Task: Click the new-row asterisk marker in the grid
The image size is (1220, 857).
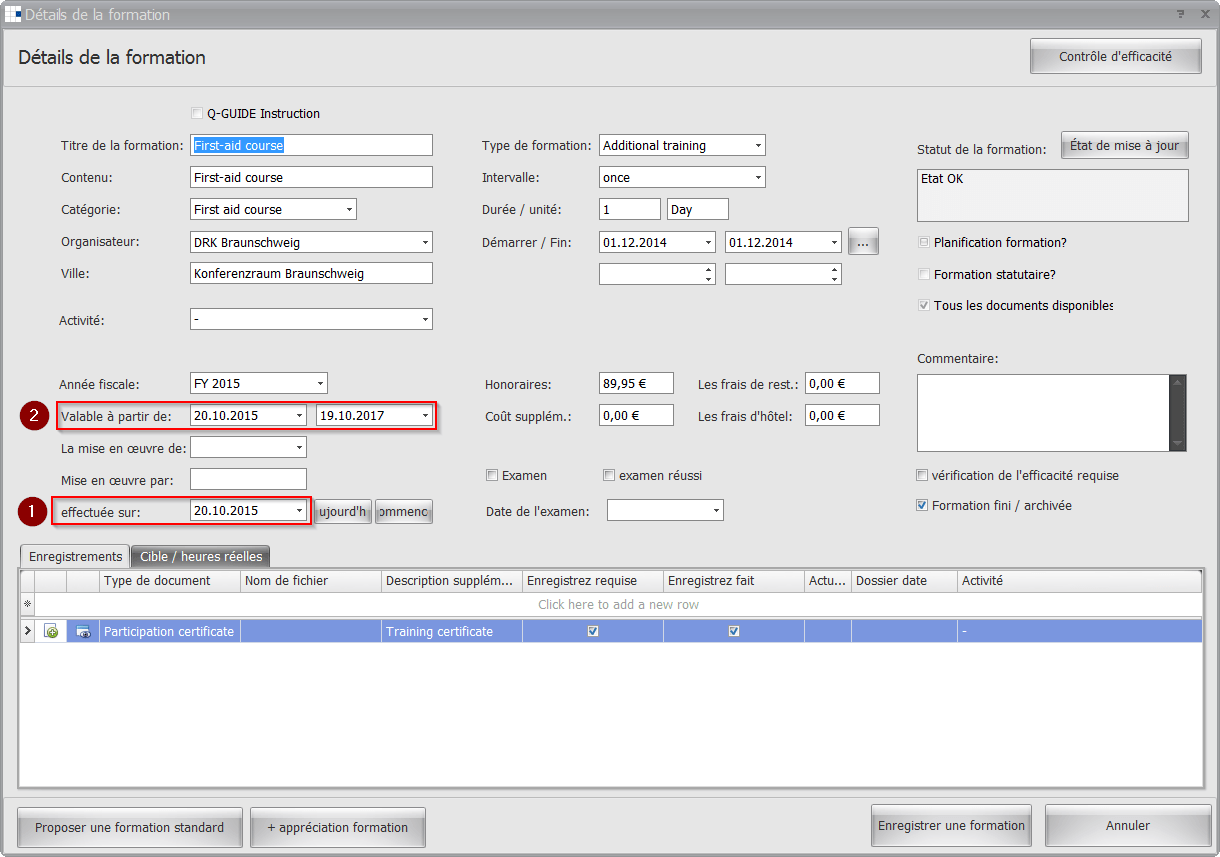Action: (28, 604)
